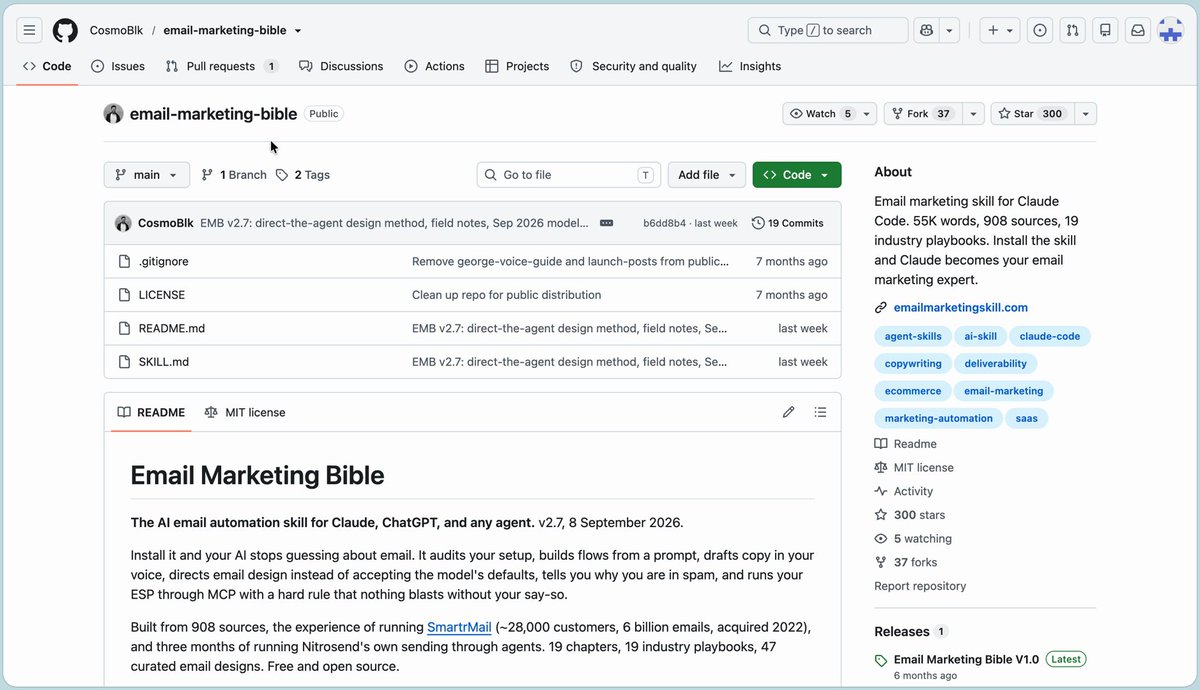
Task: Open the green Code dropdown
Action: [x=797, y=175]
